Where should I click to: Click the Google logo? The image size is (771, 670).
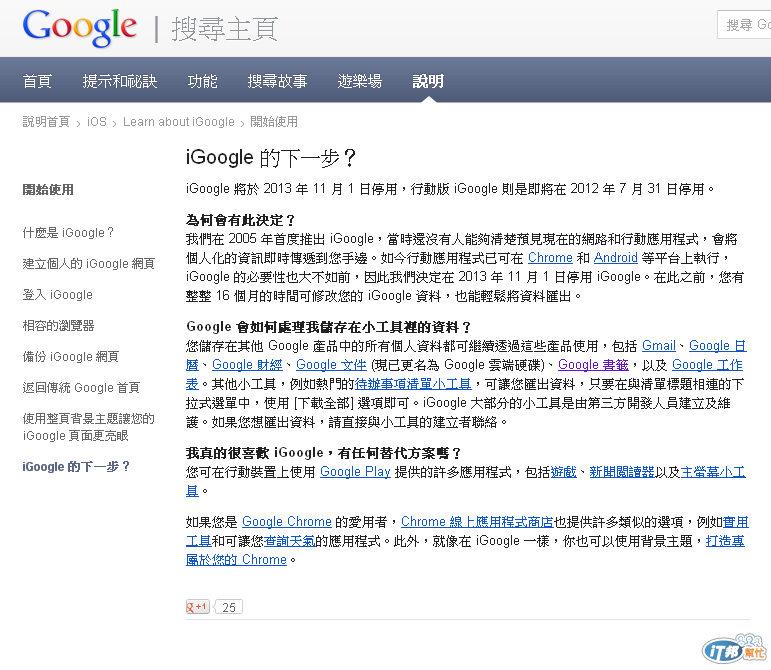(80, 28)
